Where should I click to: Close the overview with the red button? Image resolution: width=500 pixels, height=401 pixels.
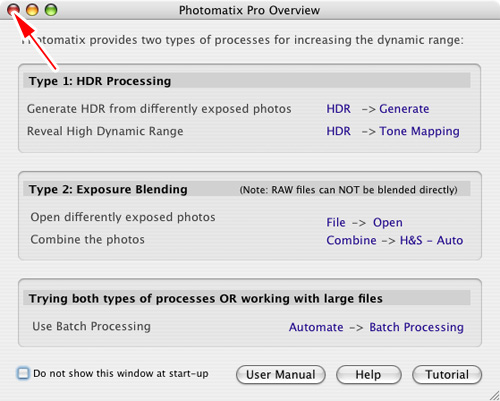13,10
